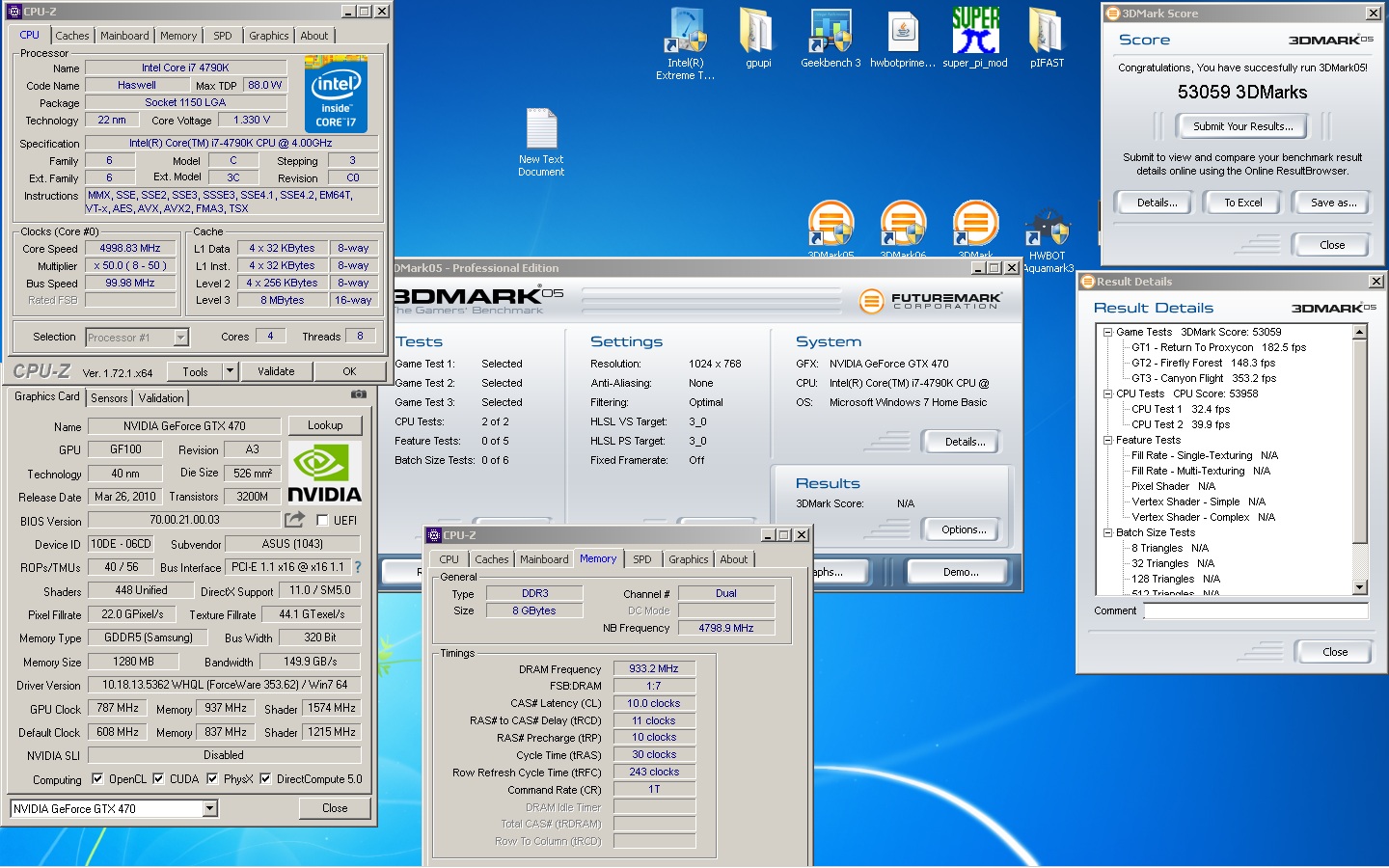Launch super_pi_mod desktop icon
1389x868 pixels.
click(975, 39)
